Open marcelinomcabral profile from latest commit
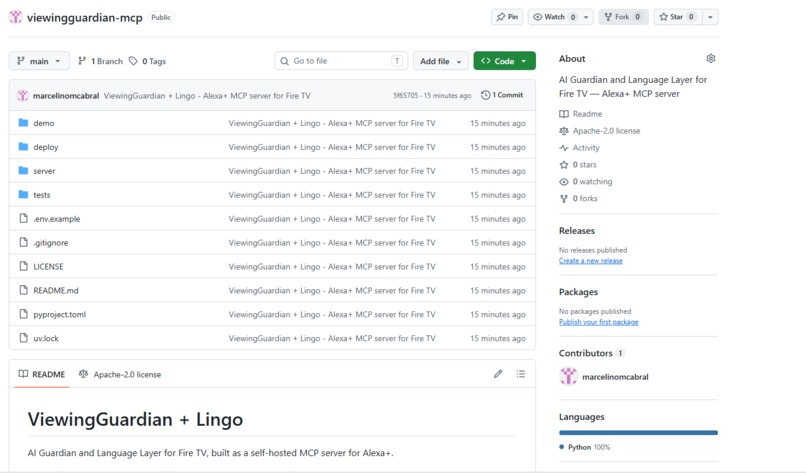This screenshot has height=473, width=806. [66, 96]
